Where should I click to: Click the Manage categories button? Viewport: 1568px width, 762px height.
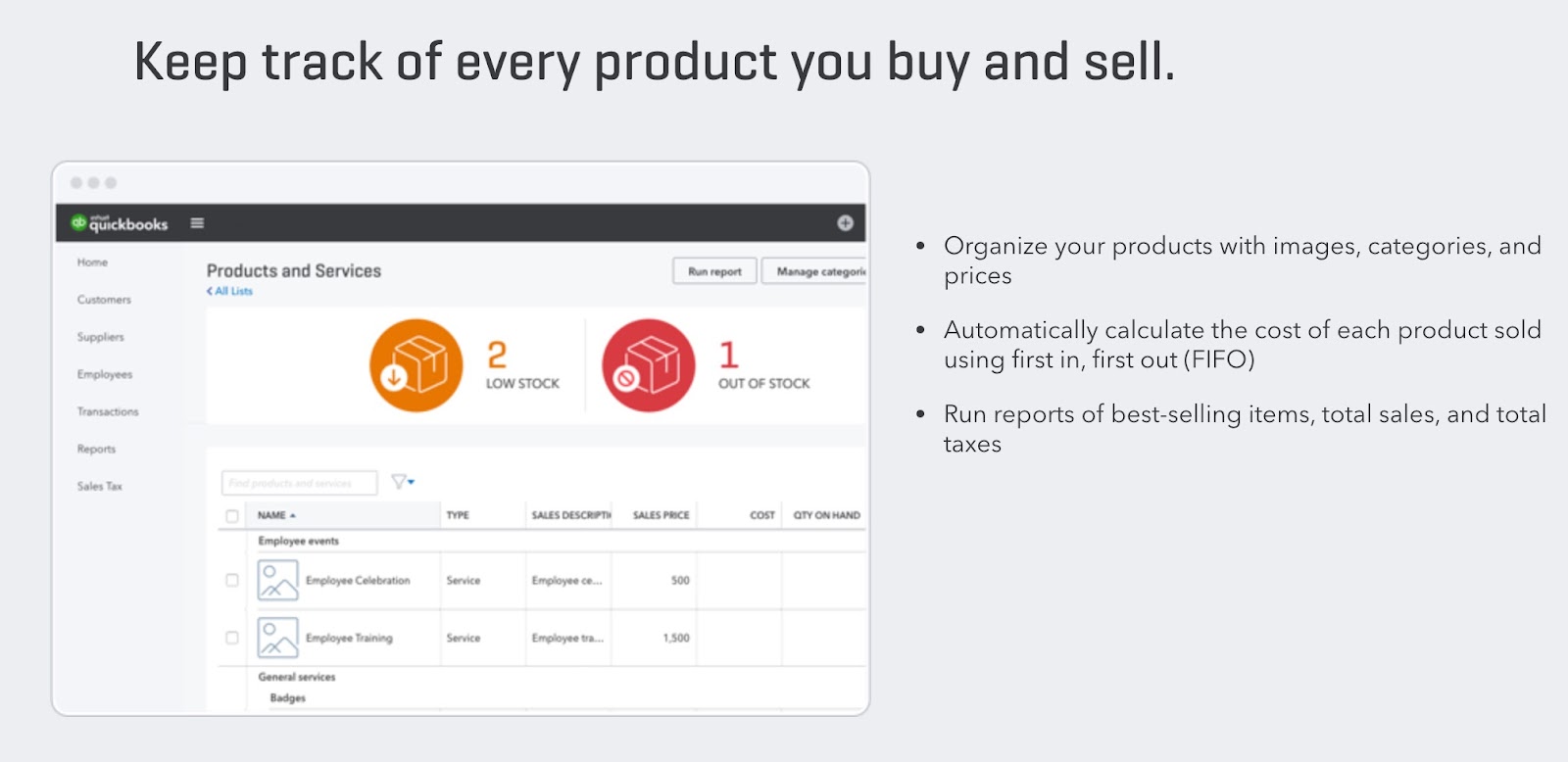(815, 271)
